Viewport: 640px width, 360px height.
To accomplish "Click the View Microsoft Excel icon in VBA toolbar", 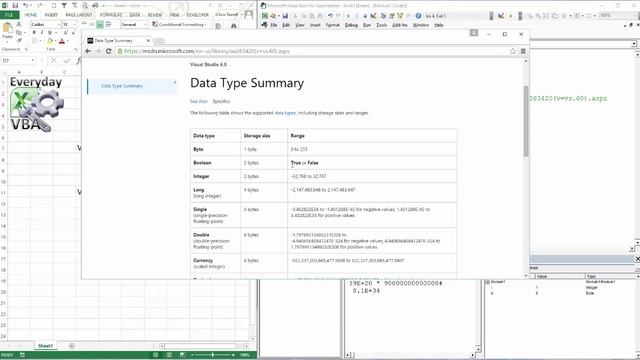I will (265, 16).
